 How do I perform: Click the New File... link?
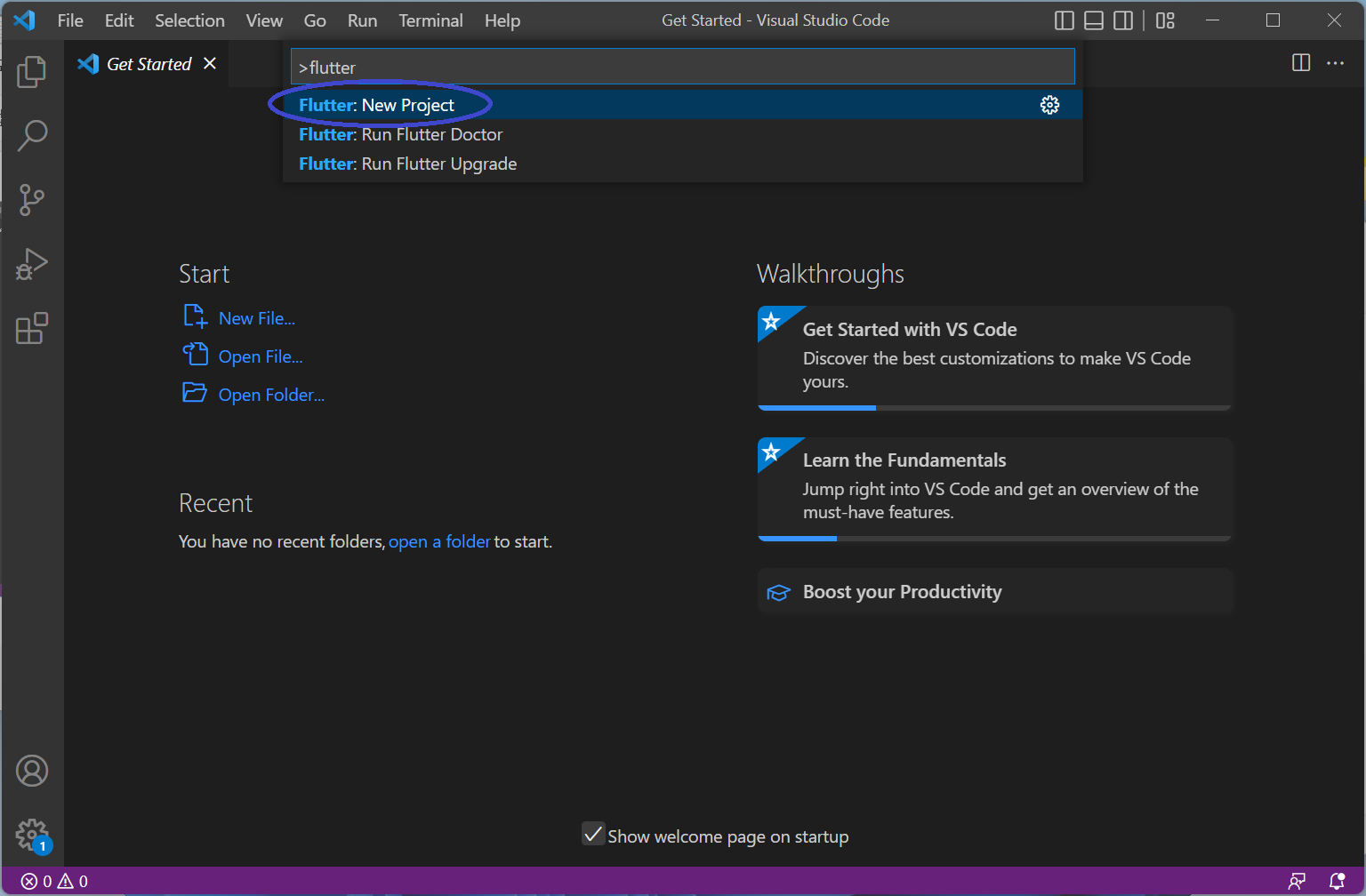click(257, 318)
